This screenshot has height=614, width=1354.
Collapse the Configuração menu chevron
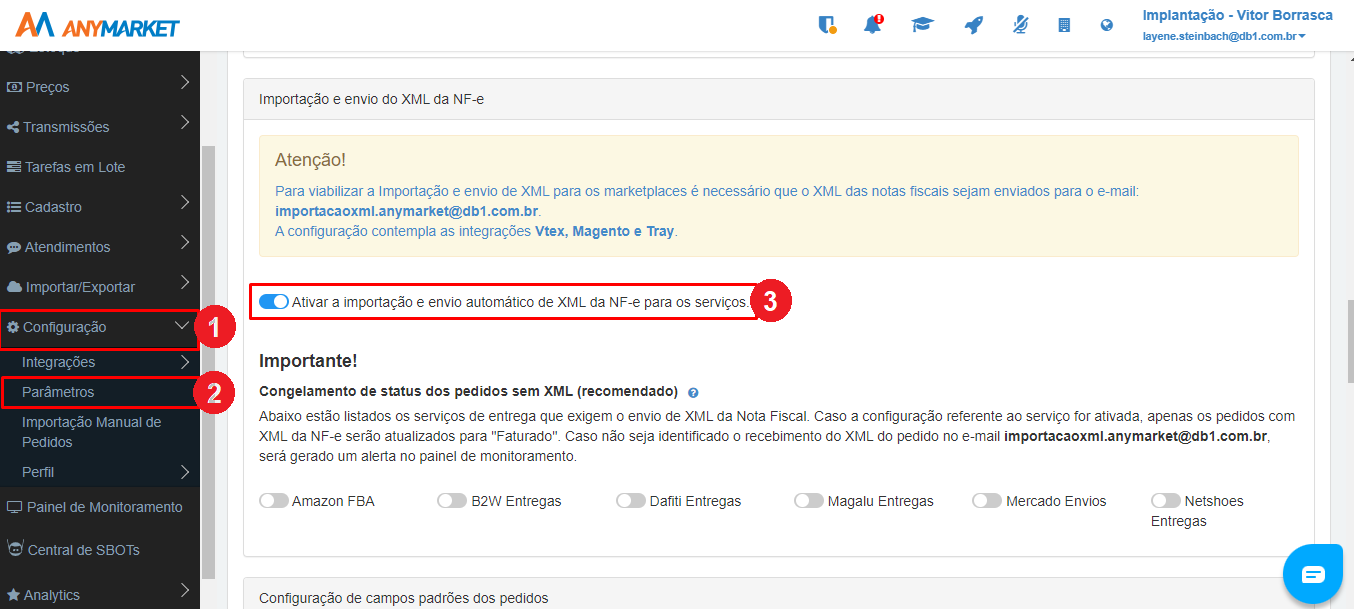pos(182,325)
